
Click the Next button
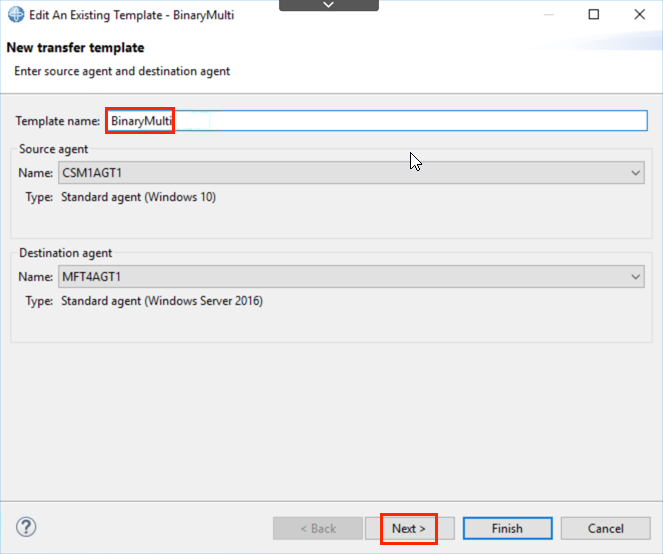tap(409, 528)
